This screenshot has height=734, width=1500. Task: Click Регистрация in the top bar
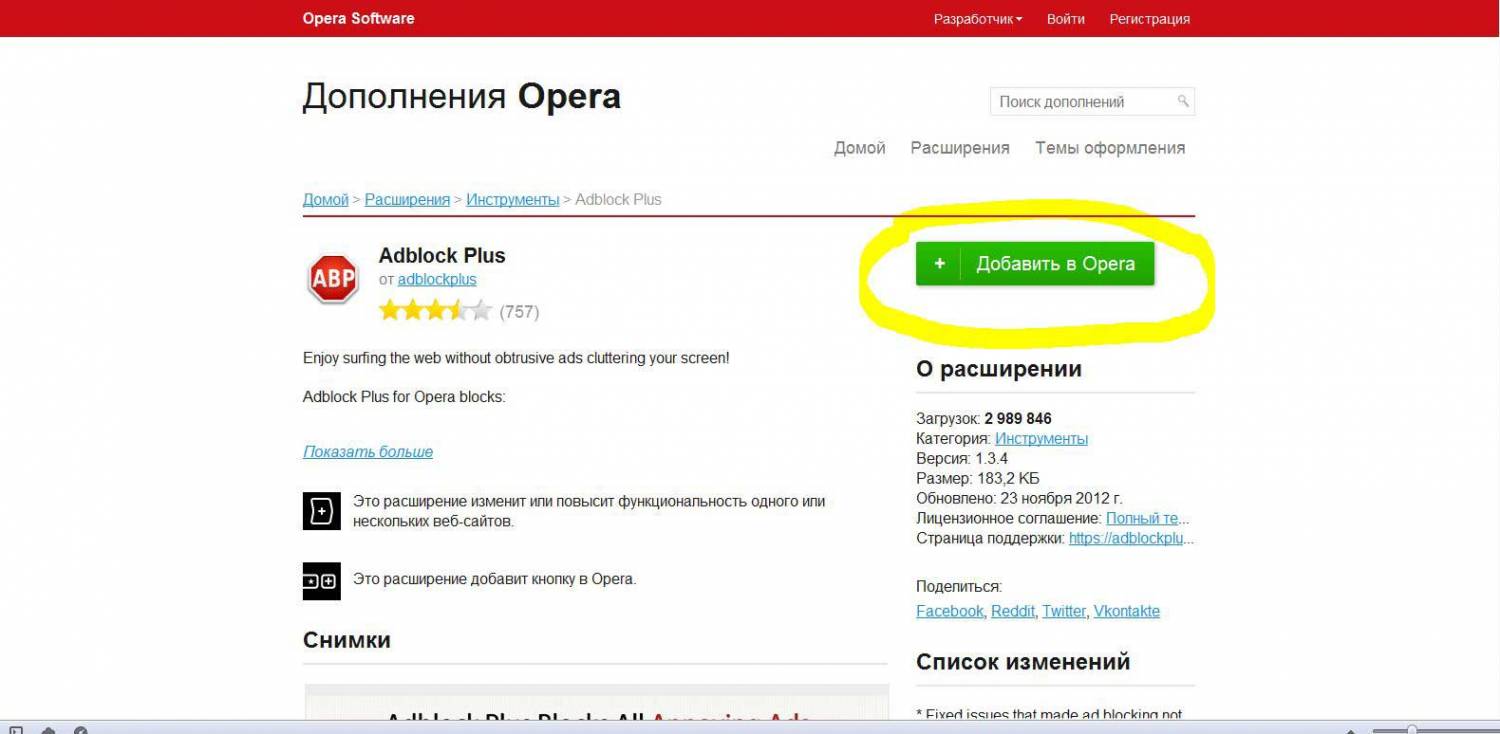tap(1149, 19)
